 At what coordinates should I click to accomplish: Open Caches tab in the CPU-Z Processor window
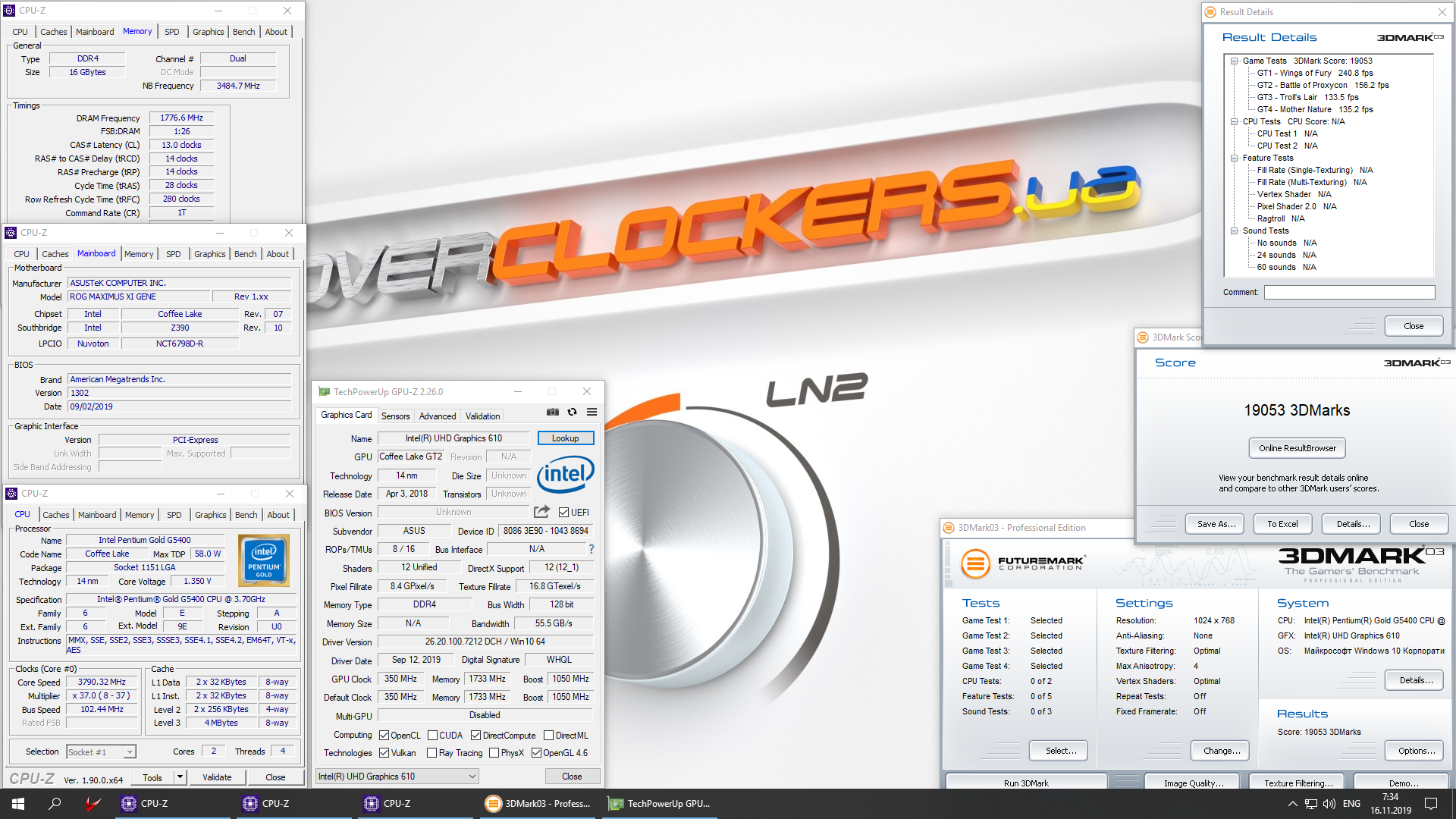pos(56,515)
